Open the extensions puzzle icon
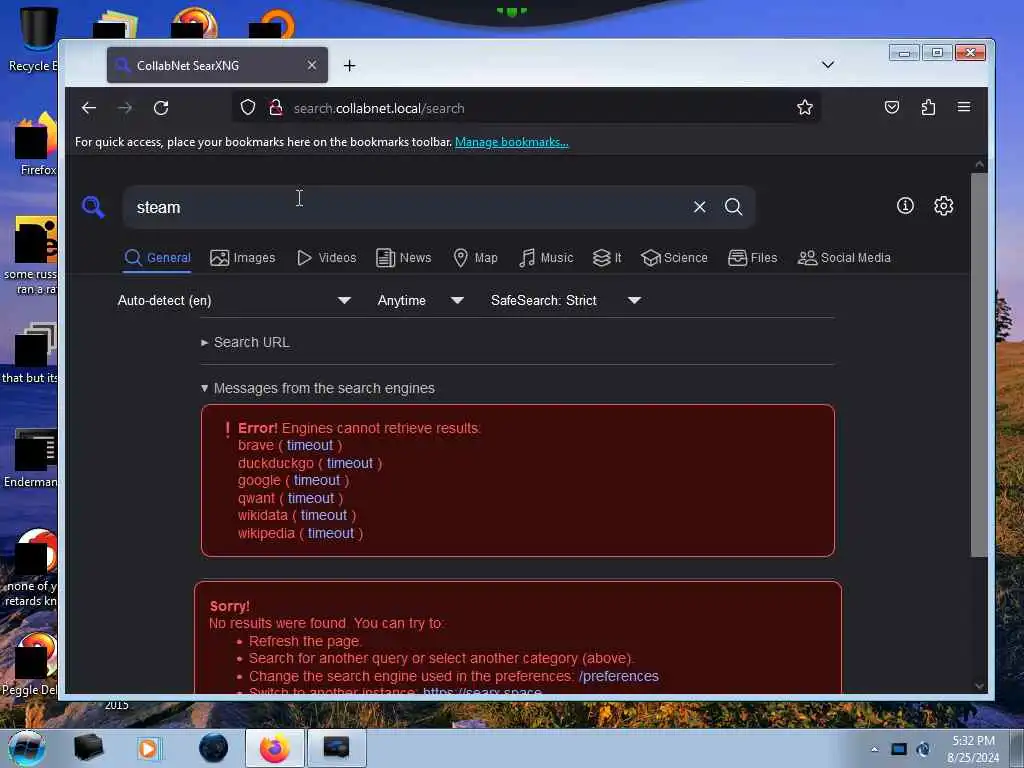This screenshot has width=1024, height=768. click(x=928, y=107)
